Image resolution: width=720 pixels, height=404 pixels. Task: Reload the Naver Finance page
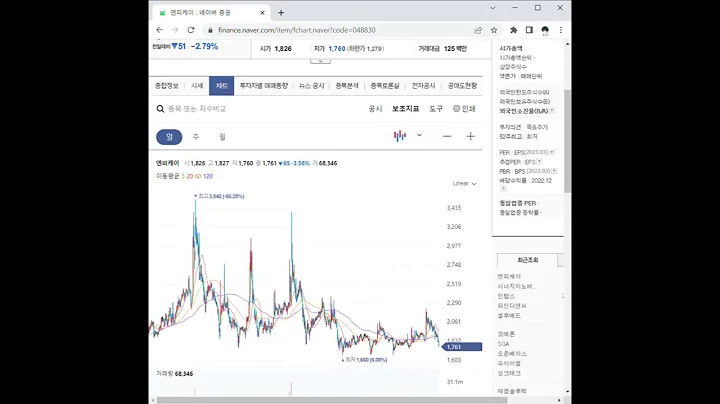191,30
